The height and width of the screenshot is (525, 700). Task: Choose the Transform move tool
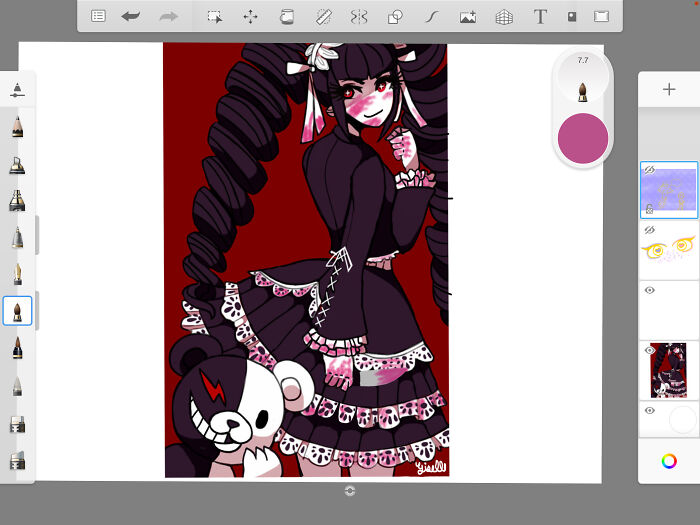click(250, 16)
